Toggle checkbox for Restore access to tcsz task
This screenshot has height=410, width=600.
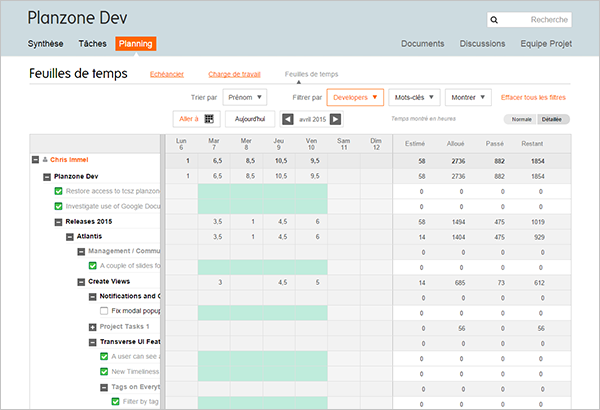pos(58,191)
